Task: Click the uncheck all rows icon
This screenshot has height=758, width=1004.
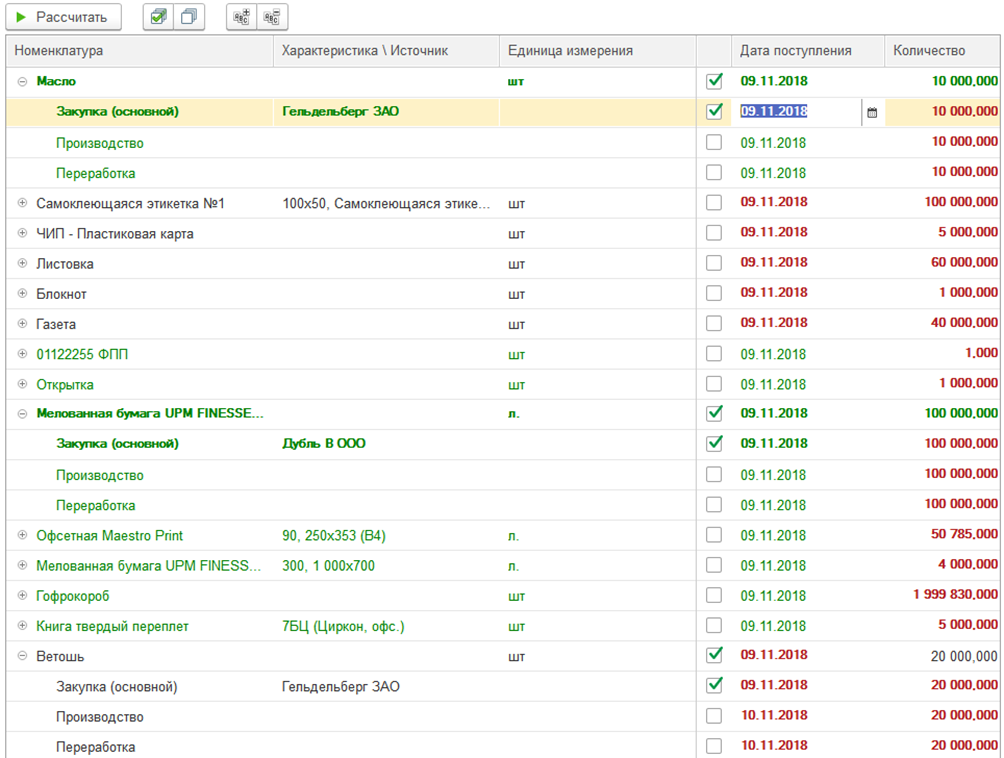Action: coord(188,17)
